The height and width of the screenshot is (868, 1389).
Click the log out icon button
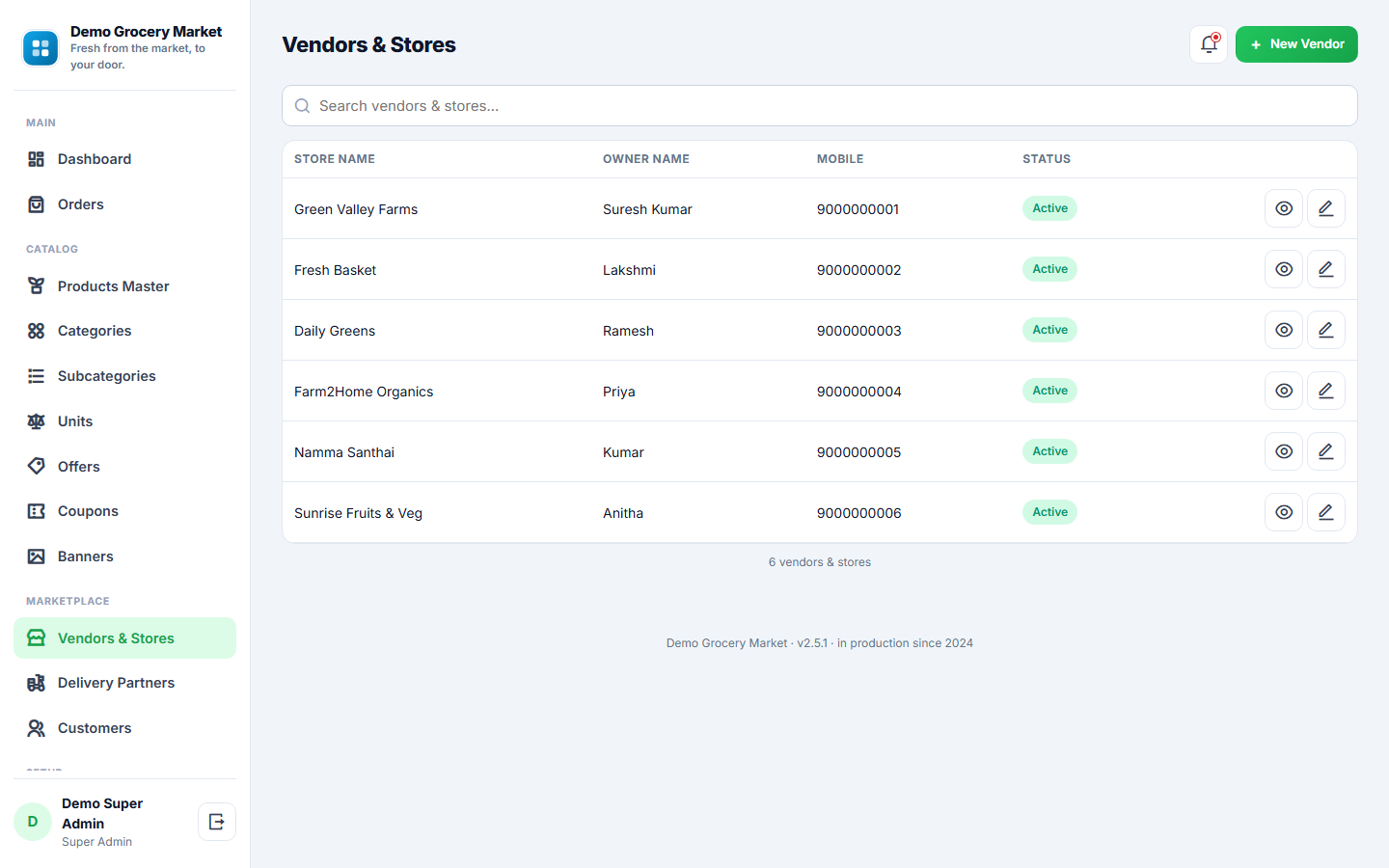[x=217, y=822]
